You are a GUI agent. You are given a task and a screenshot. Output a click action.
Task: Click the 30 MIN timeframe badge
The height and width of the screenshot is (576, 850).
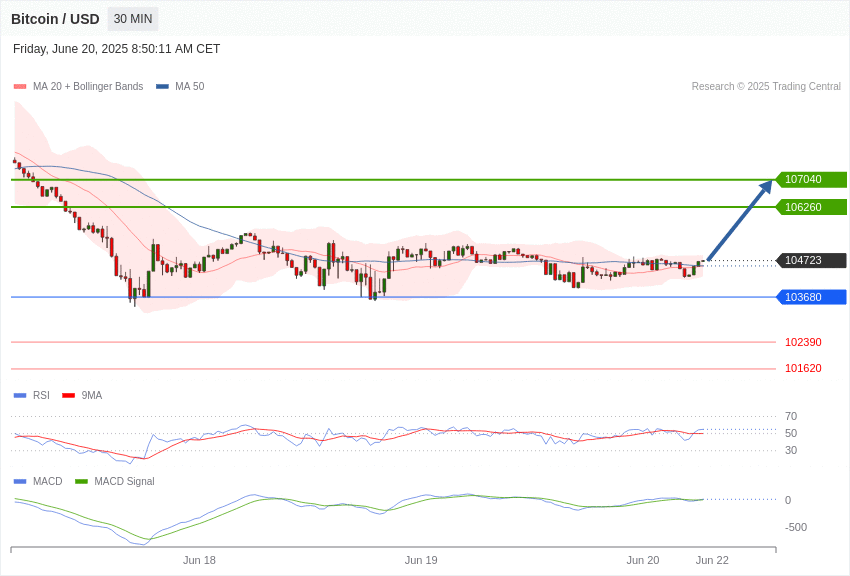pos(133,19)
